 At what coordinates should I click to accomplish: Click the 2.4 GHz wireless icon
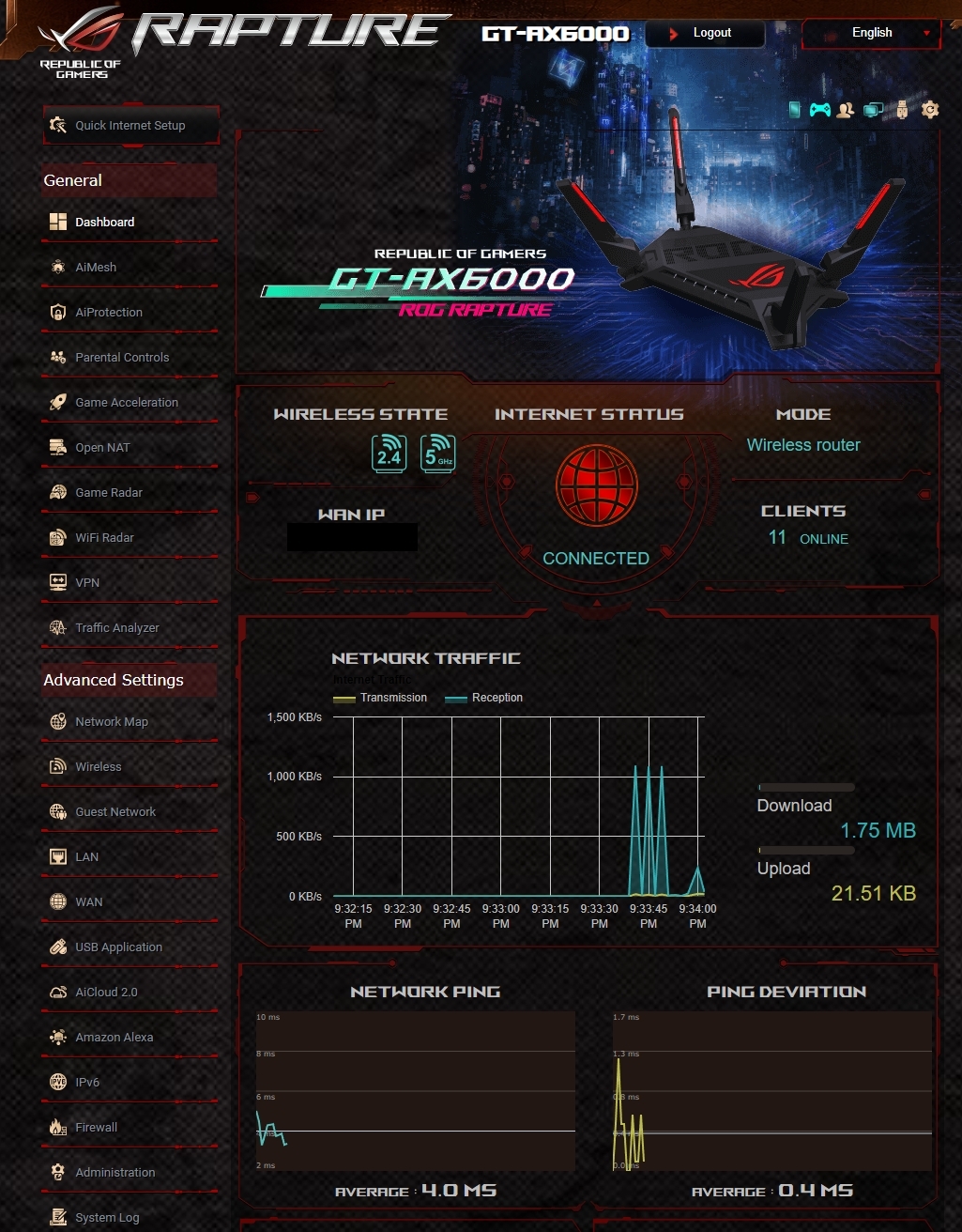[x=389, y=454]
